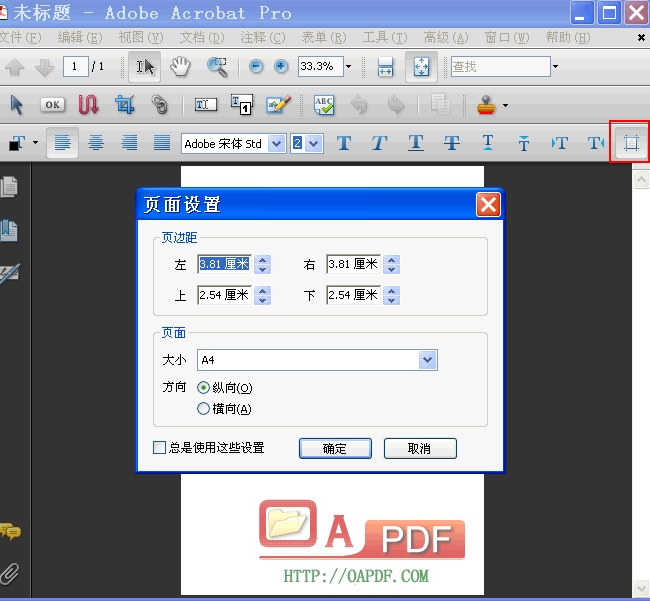Screen dimensions: 650x601
Task: Increase the 下 margin with stepper
Action: click(x=391, y=291)
